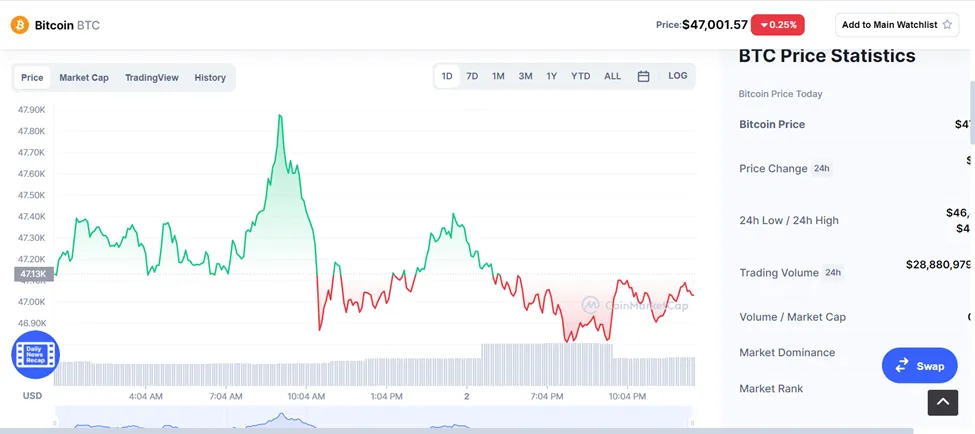Click the Bitcoin logo icon

pos(20,25)
